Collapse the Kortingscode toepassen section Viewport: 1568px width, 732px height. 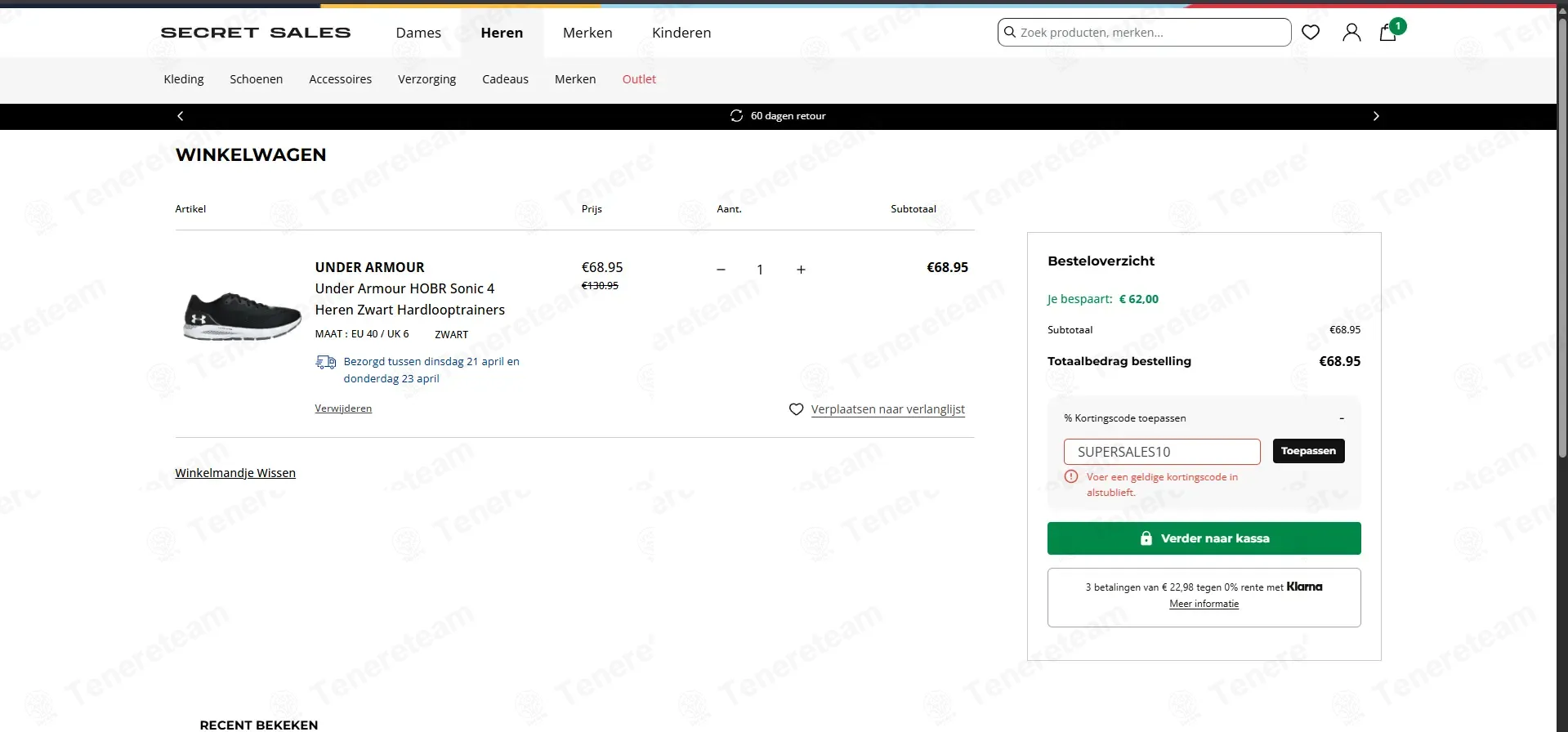1341,418
